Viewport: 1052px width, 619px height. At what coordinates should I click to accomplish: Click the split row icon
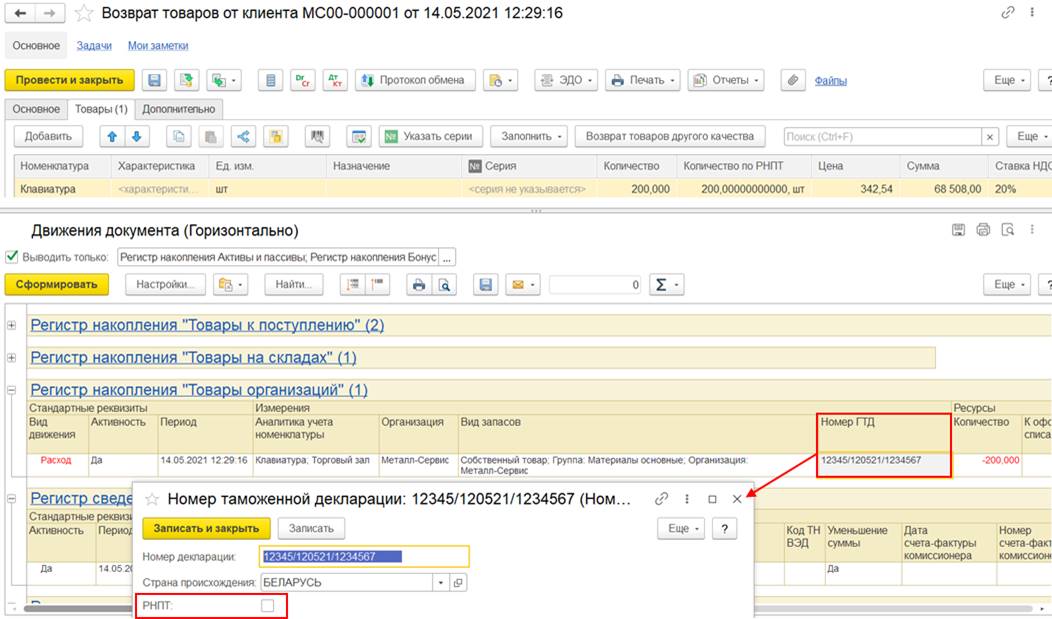tap(243, 137)
